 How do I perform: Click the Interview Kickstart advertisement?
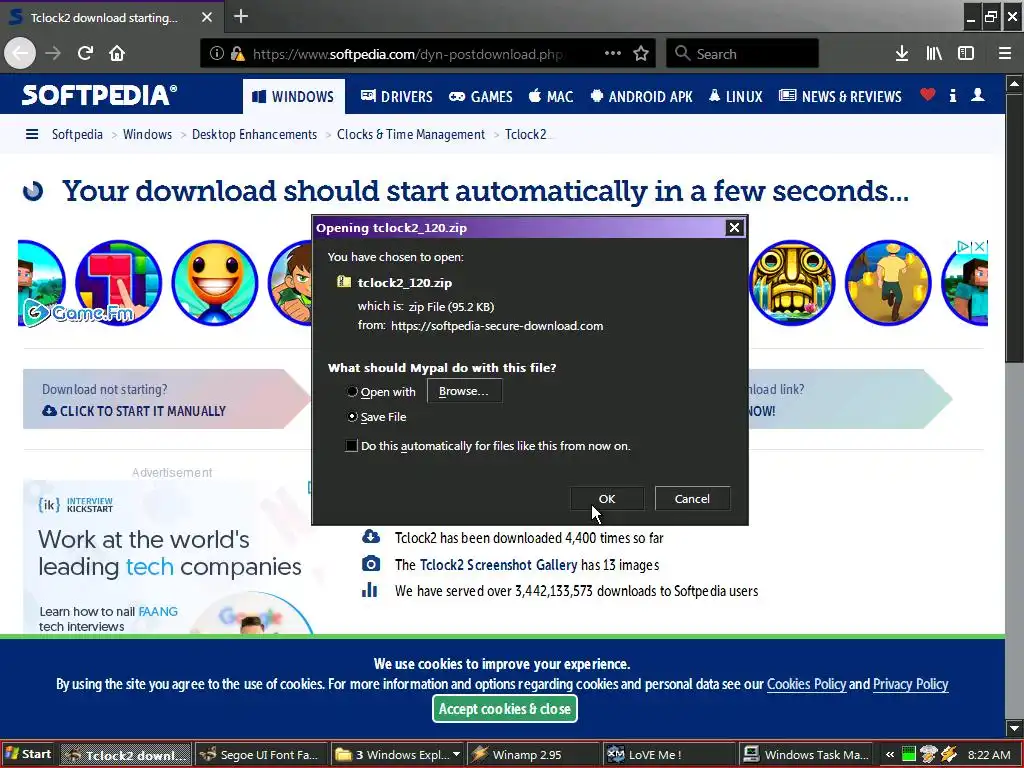168,556
